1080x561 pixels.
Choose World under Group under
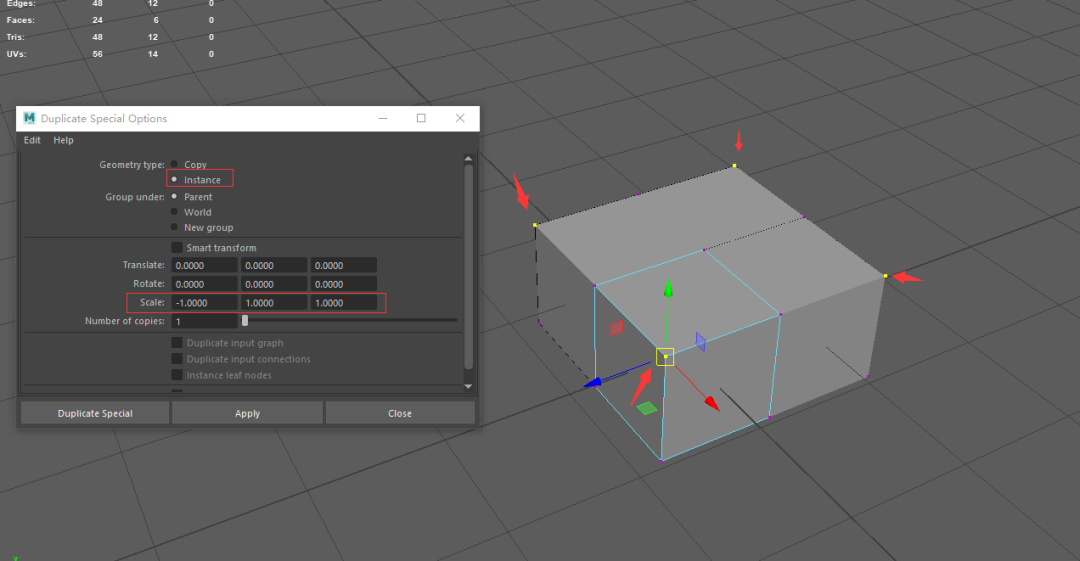(174, 212)
